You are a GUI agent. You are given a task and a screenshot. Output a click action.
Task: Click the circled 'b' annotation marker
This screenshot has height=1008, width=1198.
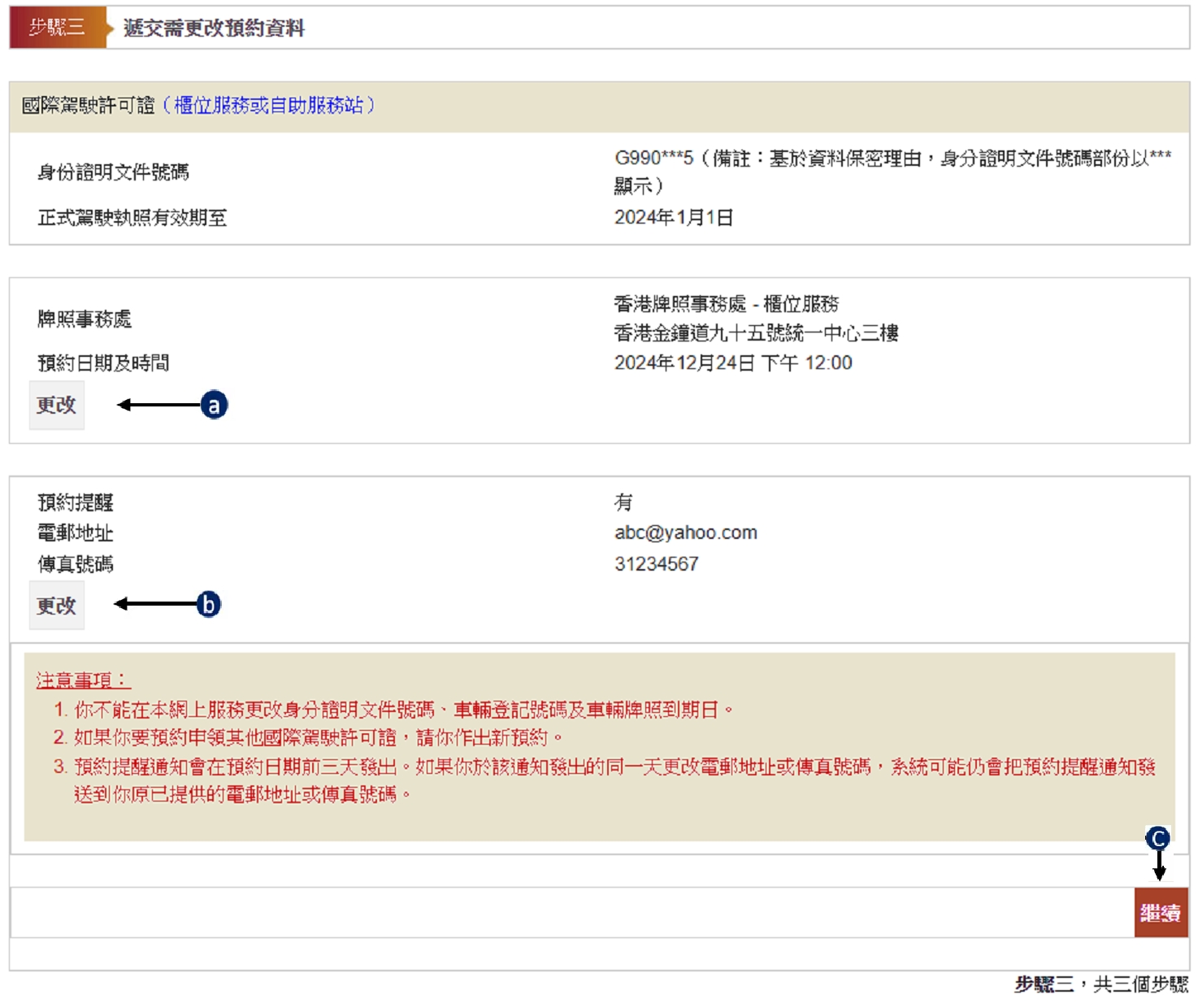209,604
